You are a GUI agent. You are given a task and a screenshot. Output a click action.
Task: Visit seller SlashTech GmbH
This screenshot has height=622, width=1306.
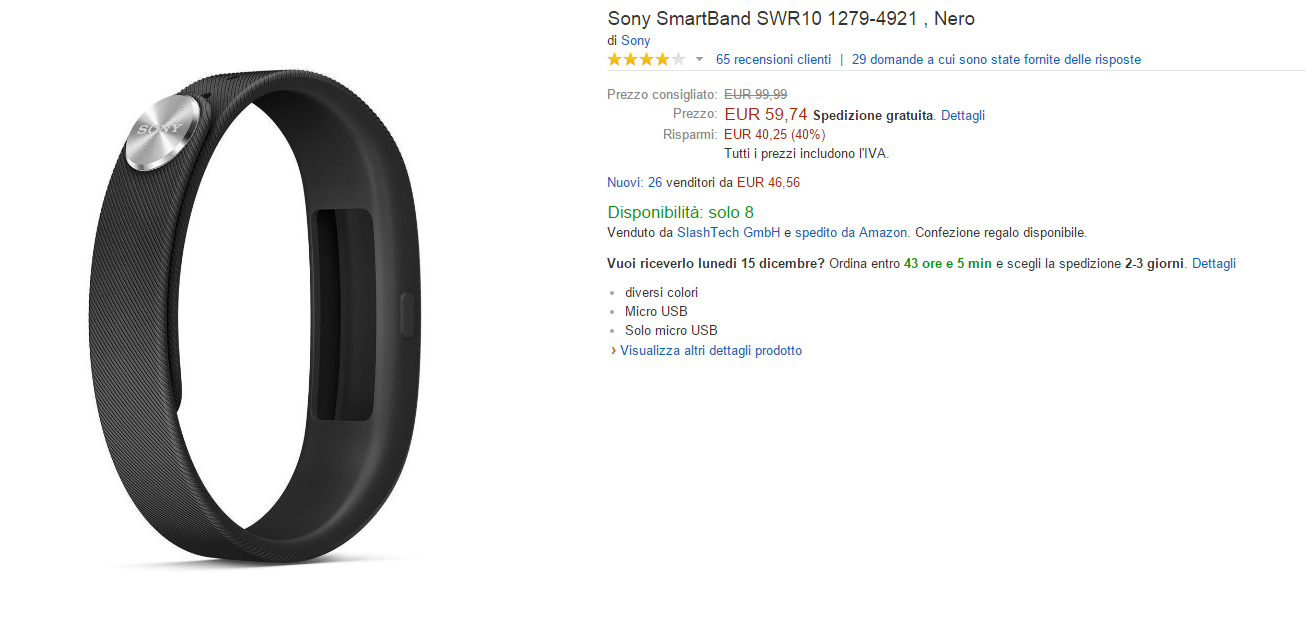[x=728, y=232]
